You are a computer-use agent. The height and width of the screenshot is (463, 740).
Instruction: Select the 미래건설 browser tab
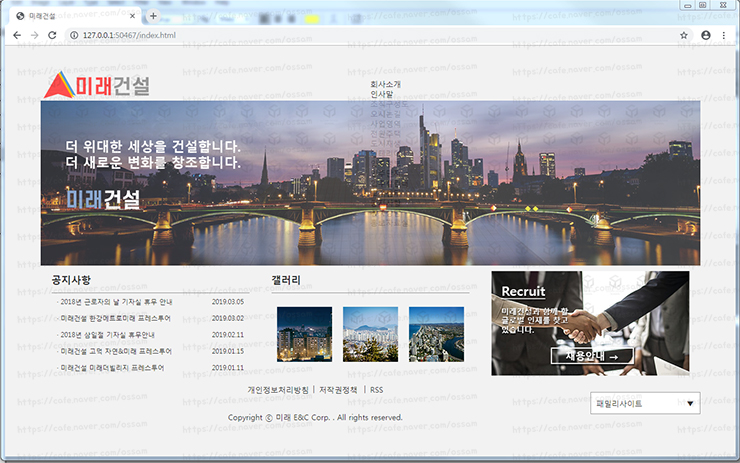click(76, 16)
